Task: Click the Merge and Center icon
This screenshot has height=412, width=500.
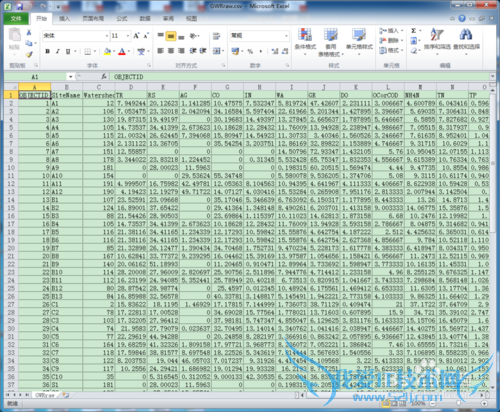Action: pos(217,51)
